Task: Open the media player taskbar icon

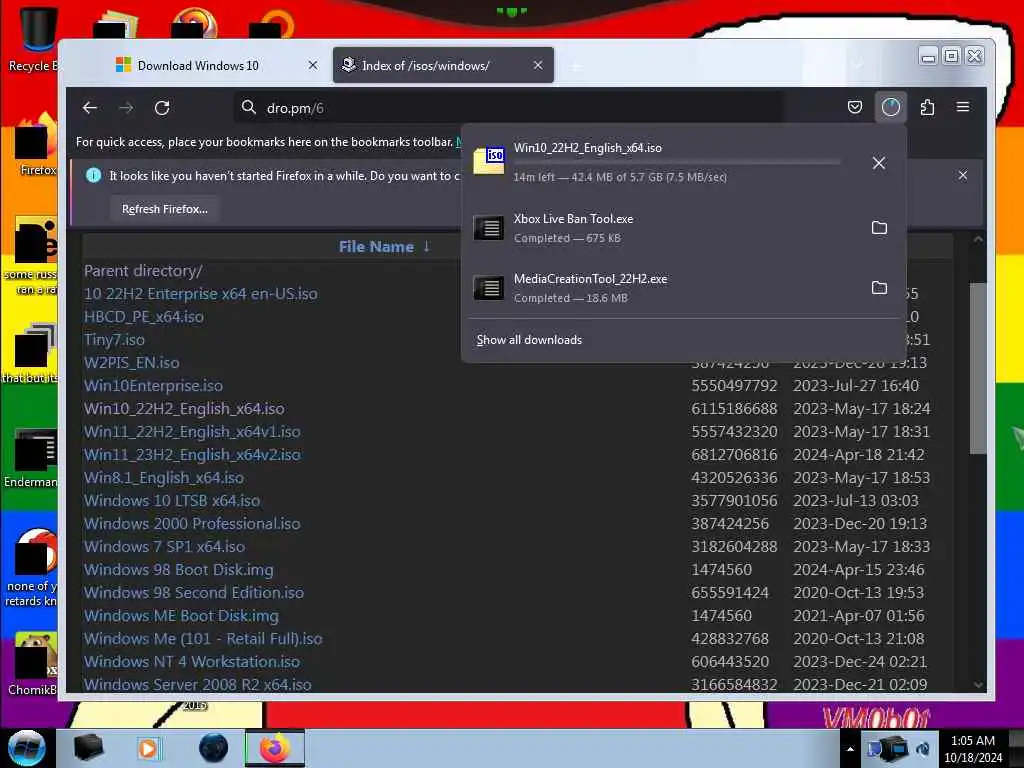Action: (148, 748)
